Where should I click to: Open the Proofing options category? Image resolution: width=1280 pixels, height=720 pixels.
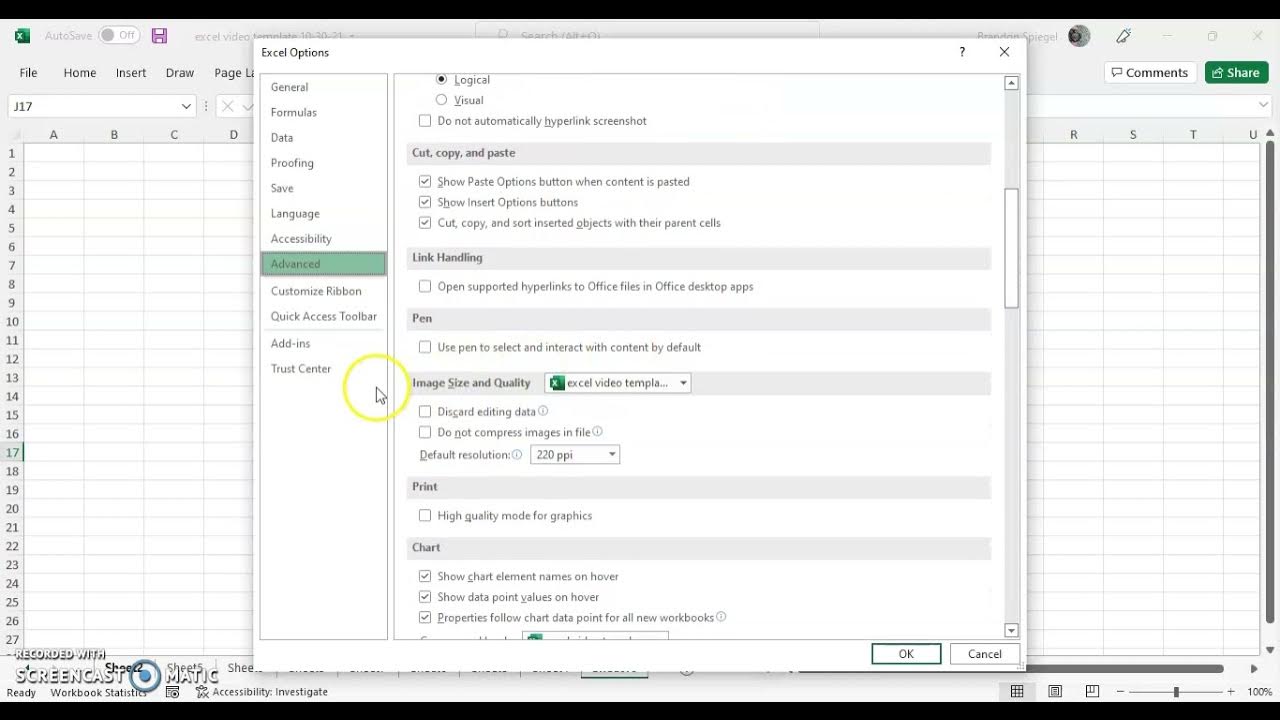point(323,163)
